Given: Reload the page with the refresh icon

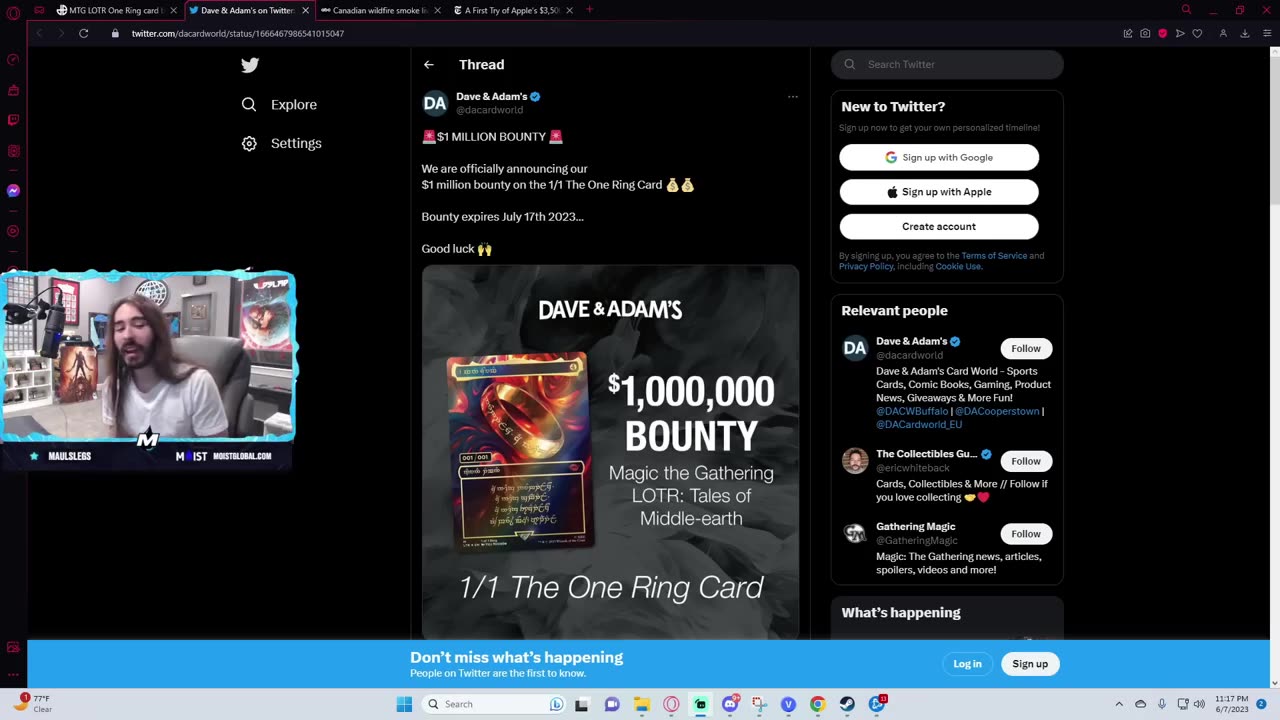Looking at the screenshot, I should tap(84, 33).
